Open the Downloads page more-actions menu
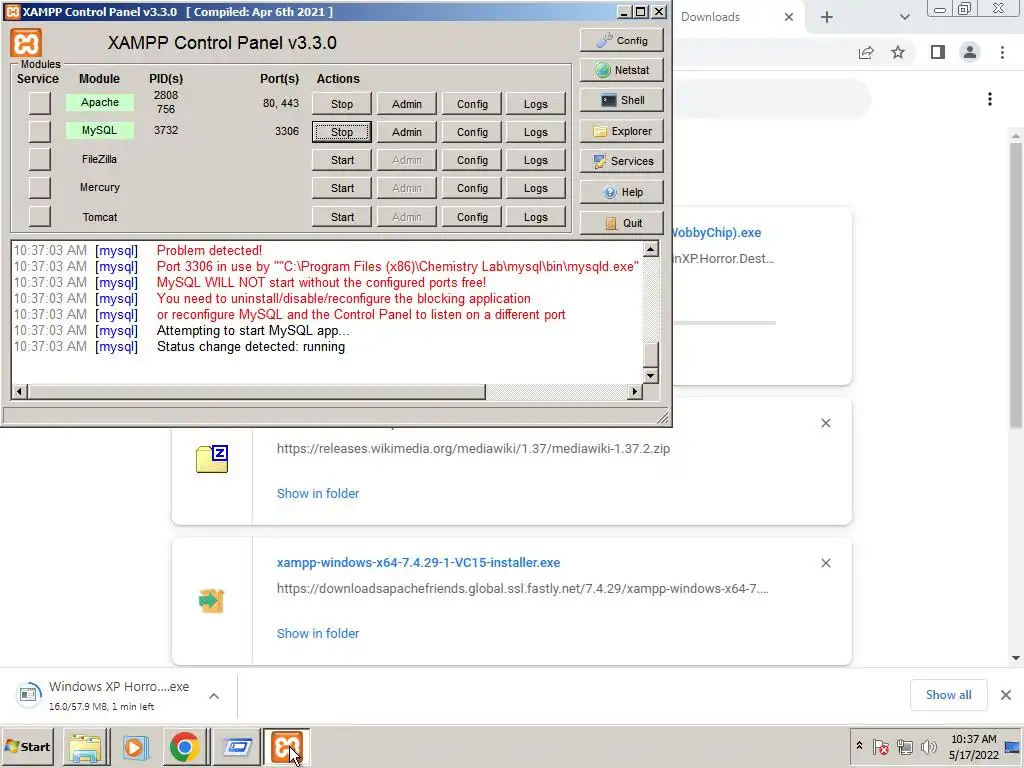Screen dimensions: 1024x768 (x=990, y=99)
